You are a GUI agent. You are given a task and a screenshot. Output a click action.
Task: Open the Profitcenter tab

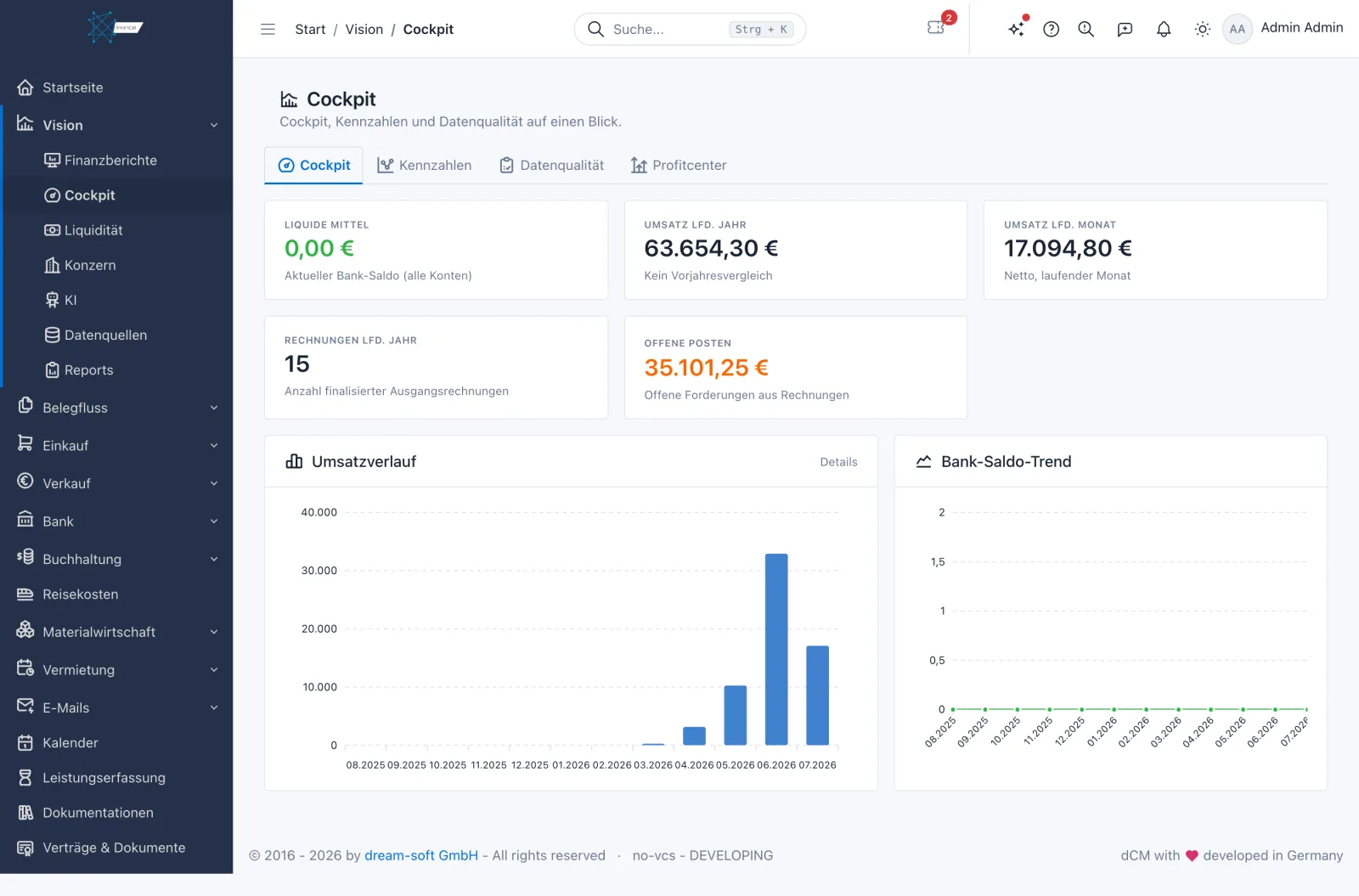[x=679, y=166]
